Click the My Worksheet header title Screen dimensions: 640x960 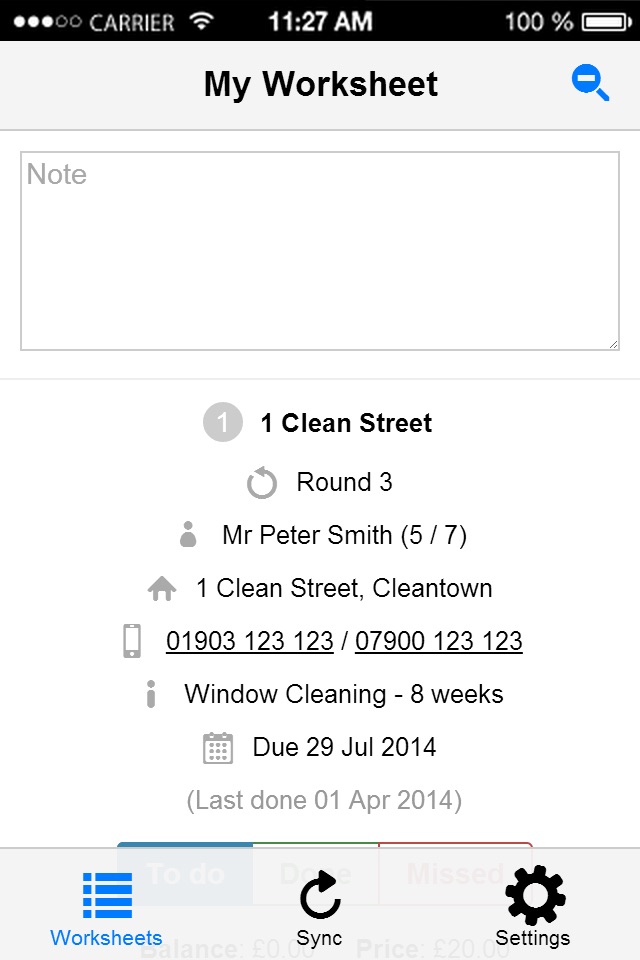[x=320, y=84]
